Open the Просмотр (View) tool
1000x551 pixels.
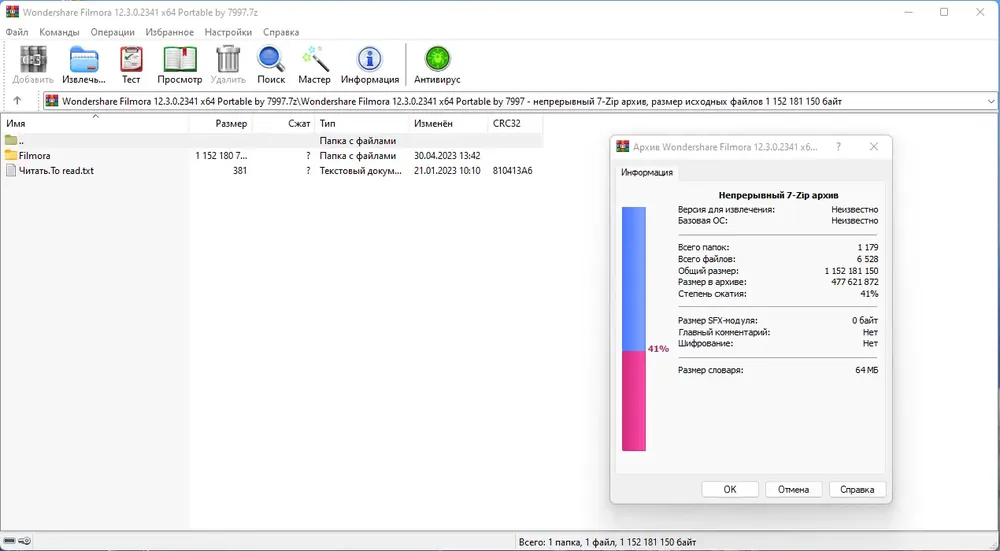tap(180, 59)
